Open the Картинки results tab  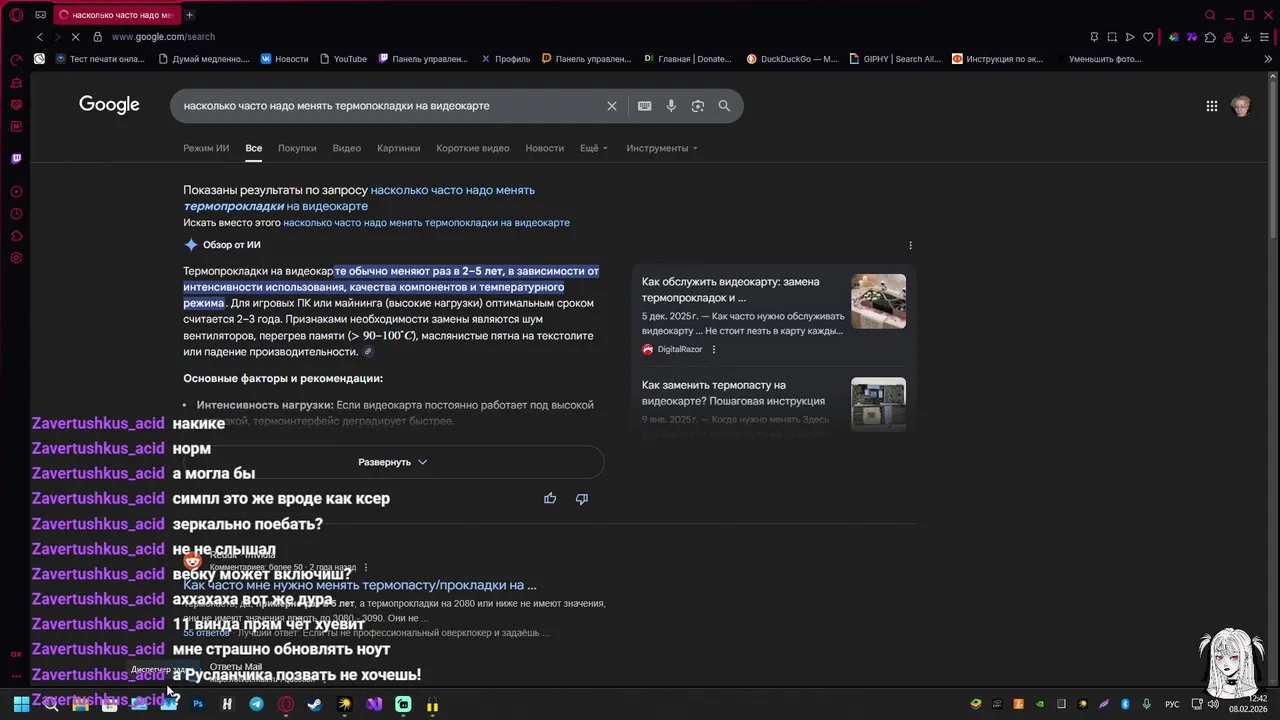(398, 148)
